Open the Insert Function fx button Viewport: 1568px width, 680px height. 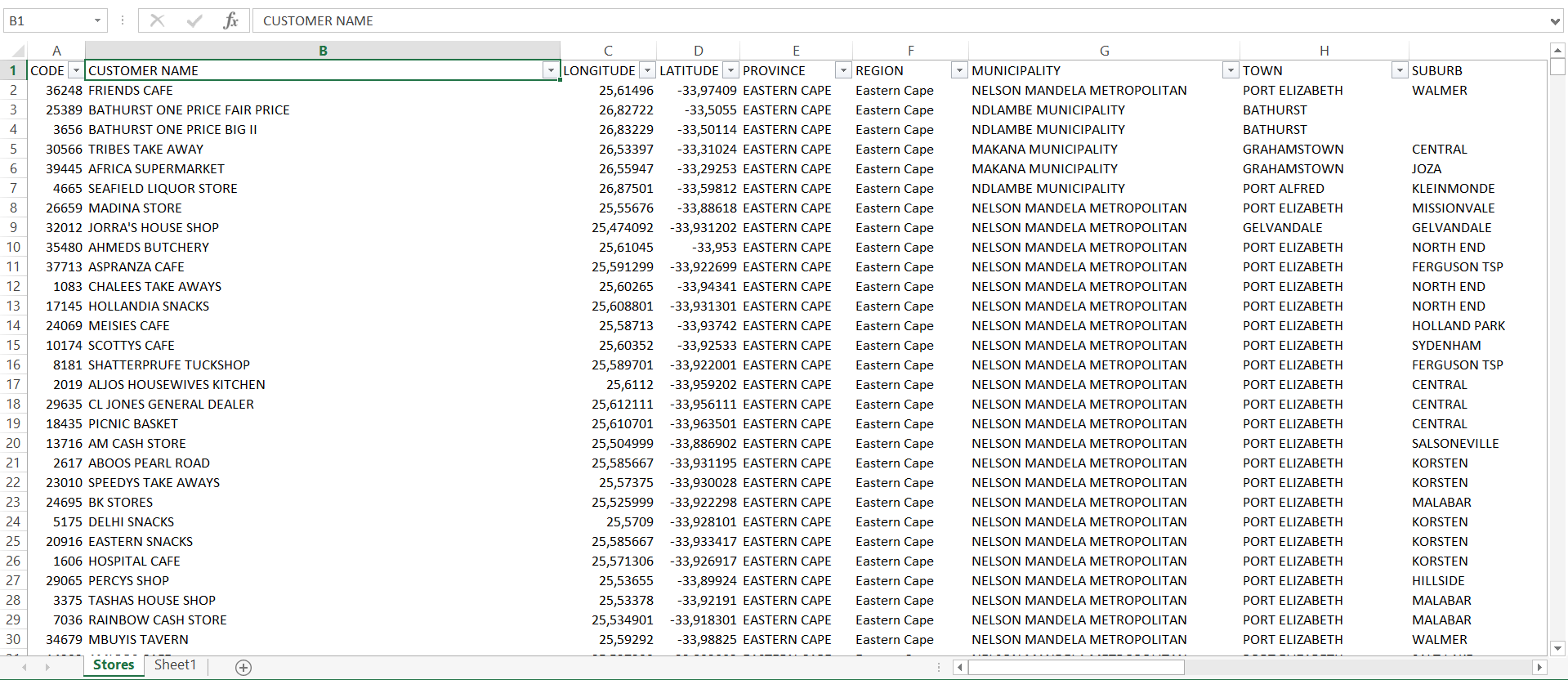click(230, 20)
